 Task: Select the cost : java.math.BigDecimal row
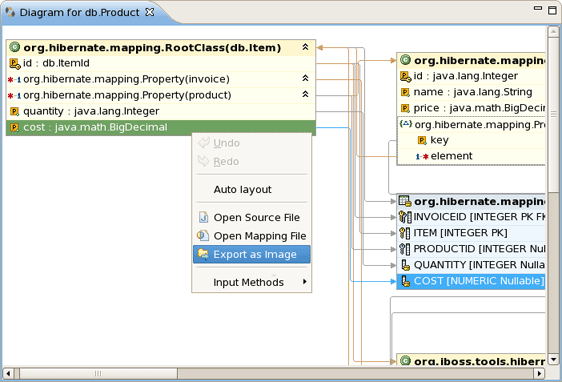pyautogui.click(x=161, y=128)
